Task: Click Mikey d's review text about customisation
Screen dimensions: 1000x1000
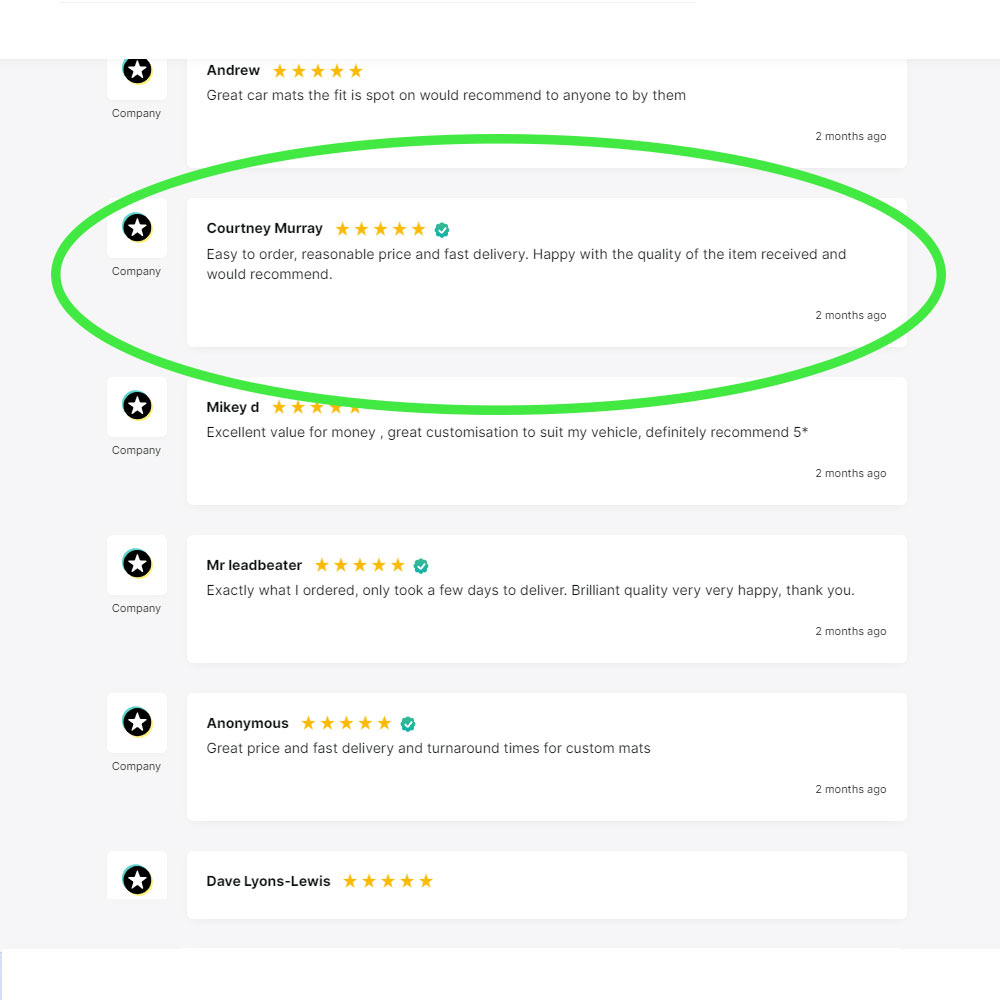Action: tap(507, 432)
